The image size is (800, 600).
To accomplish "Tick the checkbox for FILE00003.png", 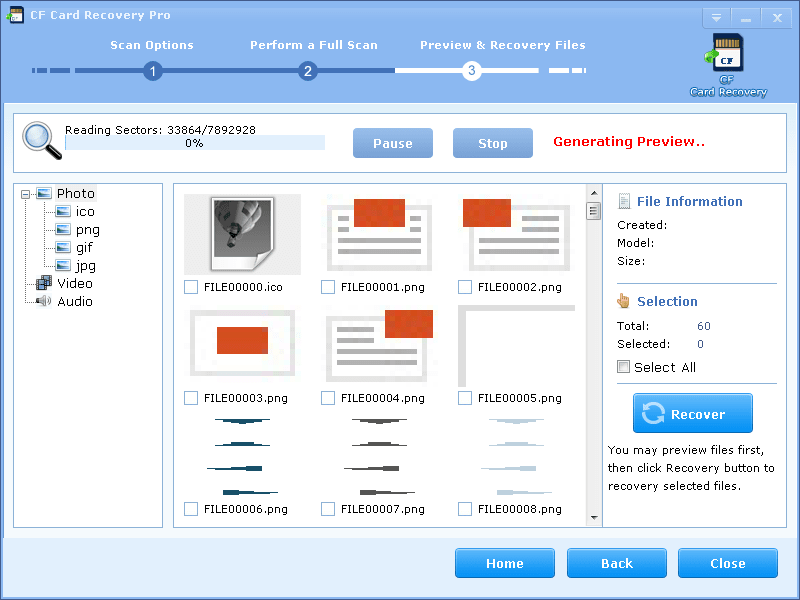I will (x=191, y=398).
